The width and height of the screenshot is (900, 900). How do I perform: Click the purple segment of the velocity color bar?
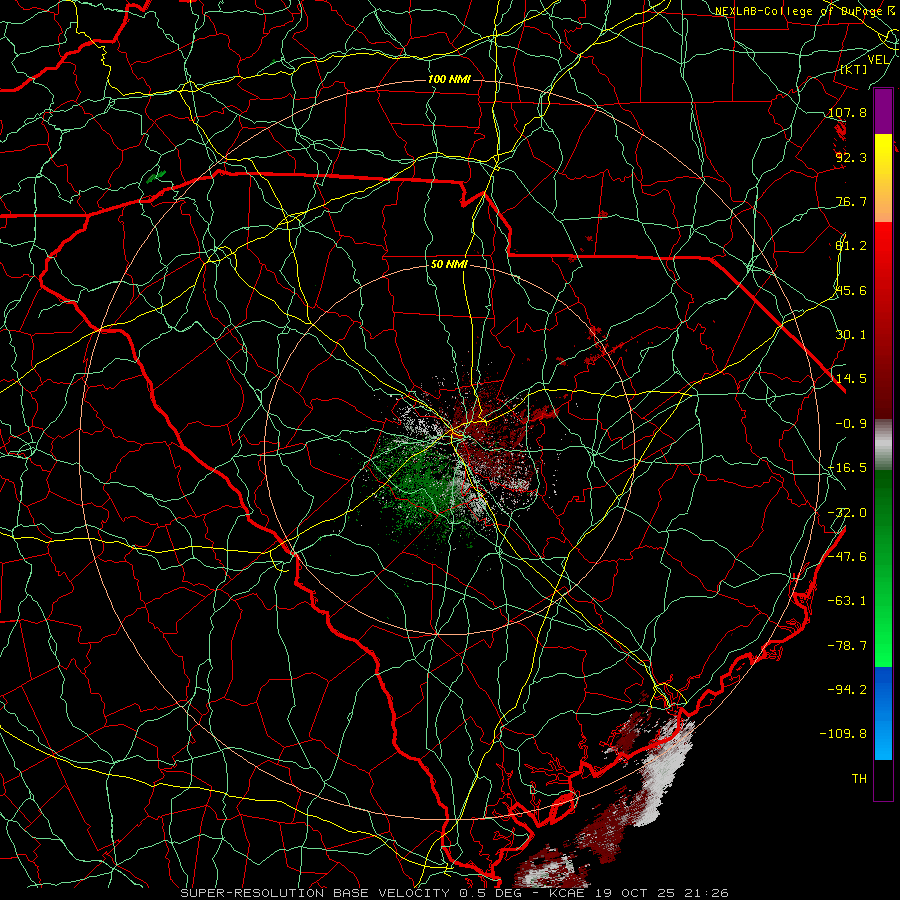click(883, 112)
